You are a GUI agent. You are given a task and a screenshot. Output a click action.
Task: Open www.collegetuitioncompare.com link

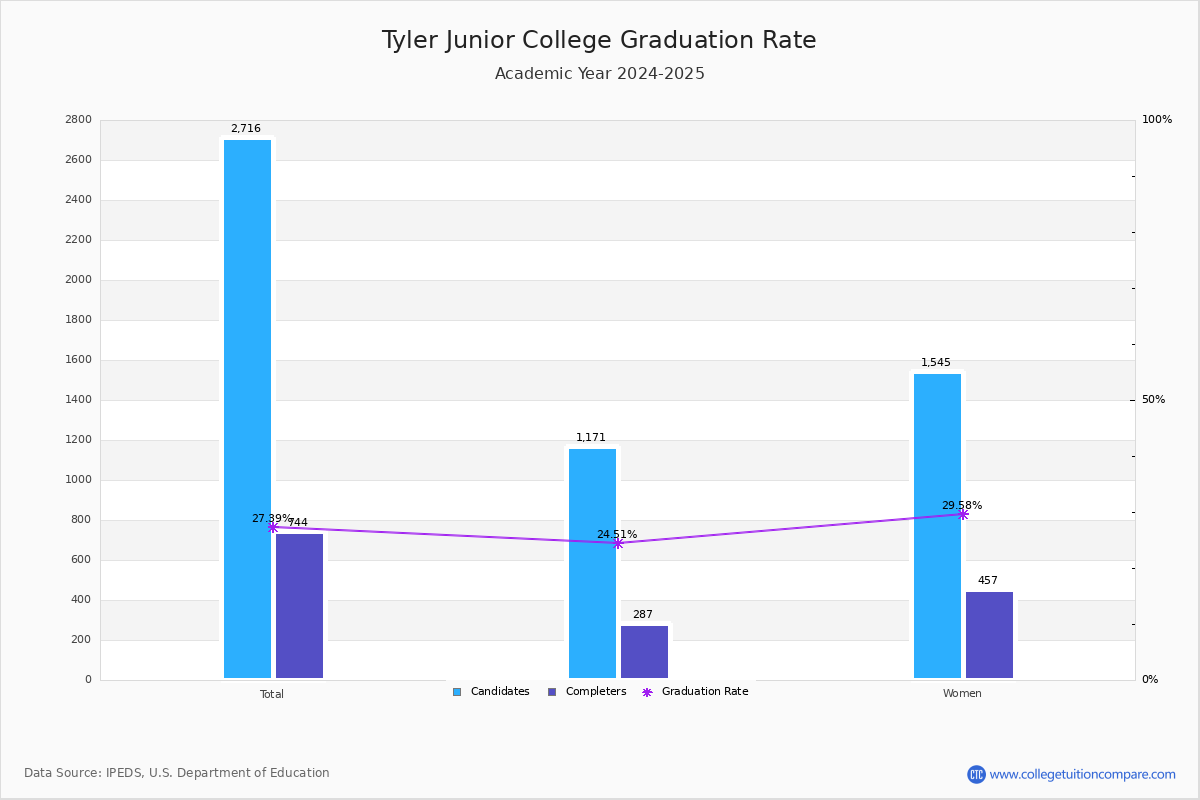[x=1083, y=774]
